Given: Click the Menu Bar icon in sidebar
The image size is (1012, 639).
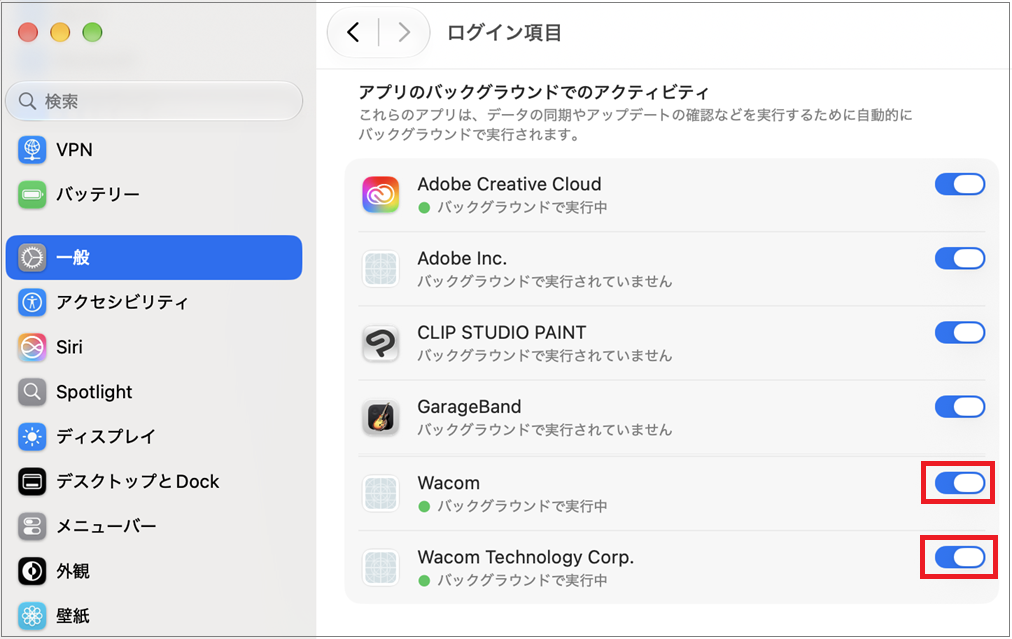Looking at the screenshot, I should (32, 526).
